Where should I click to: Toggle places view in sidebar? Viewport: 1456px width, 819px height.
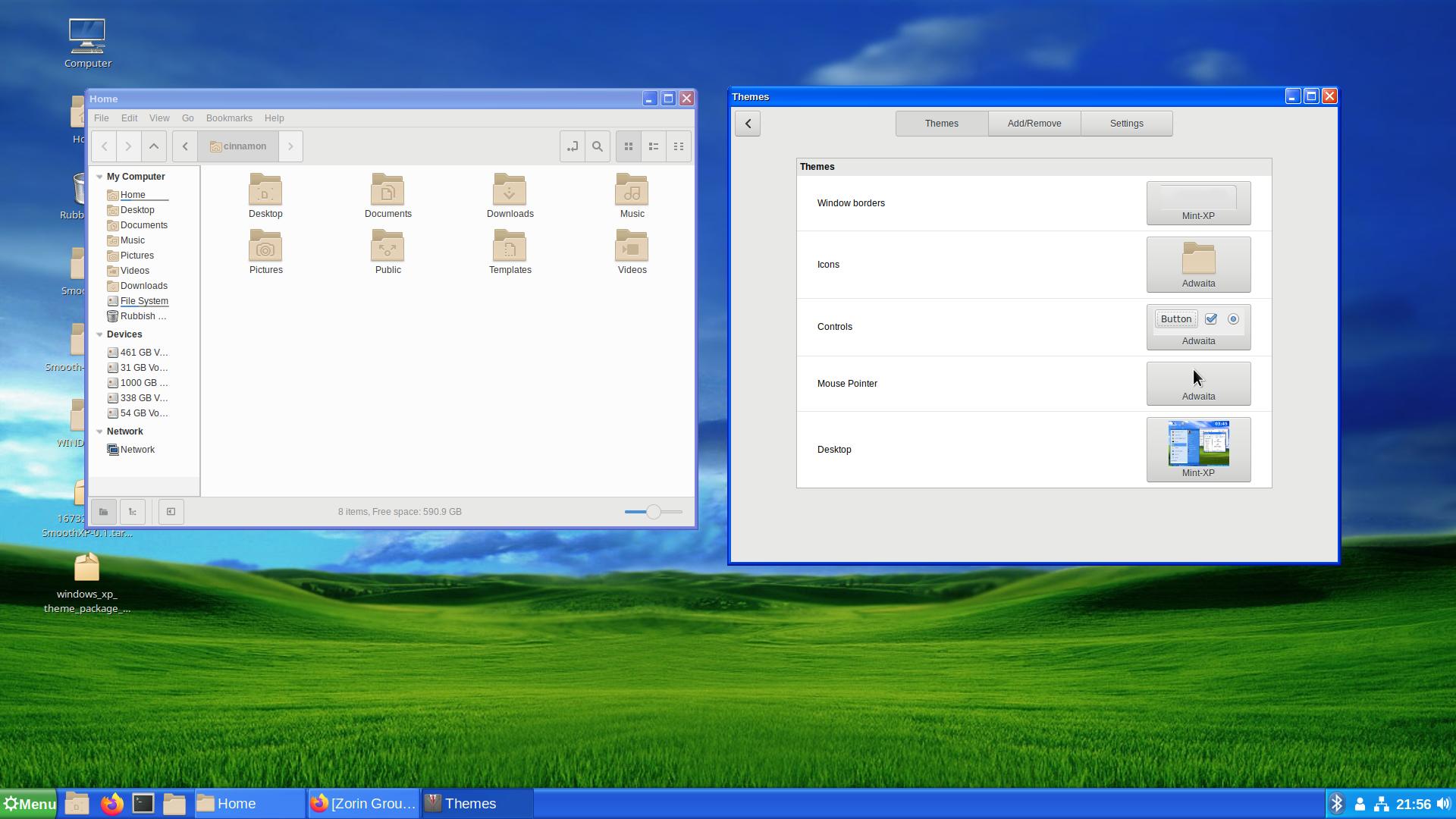click(104, 512)
